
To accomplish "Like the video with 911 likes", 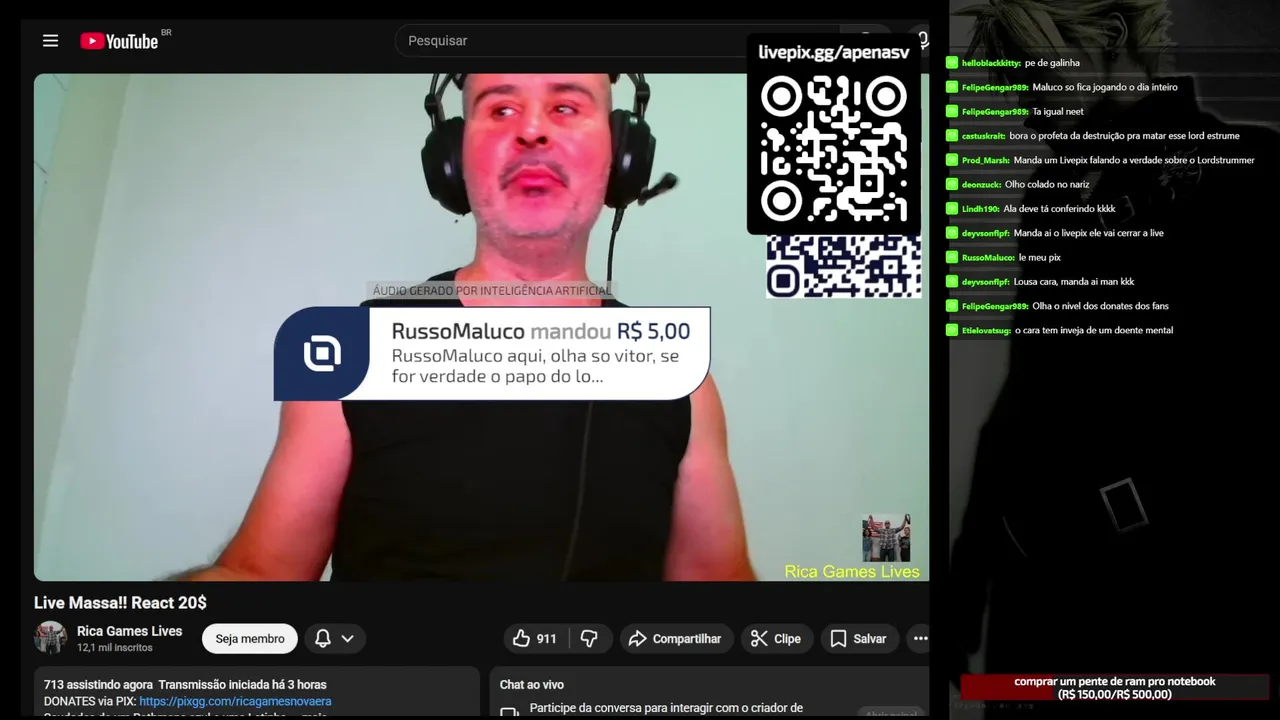I will tap(535, 639).
